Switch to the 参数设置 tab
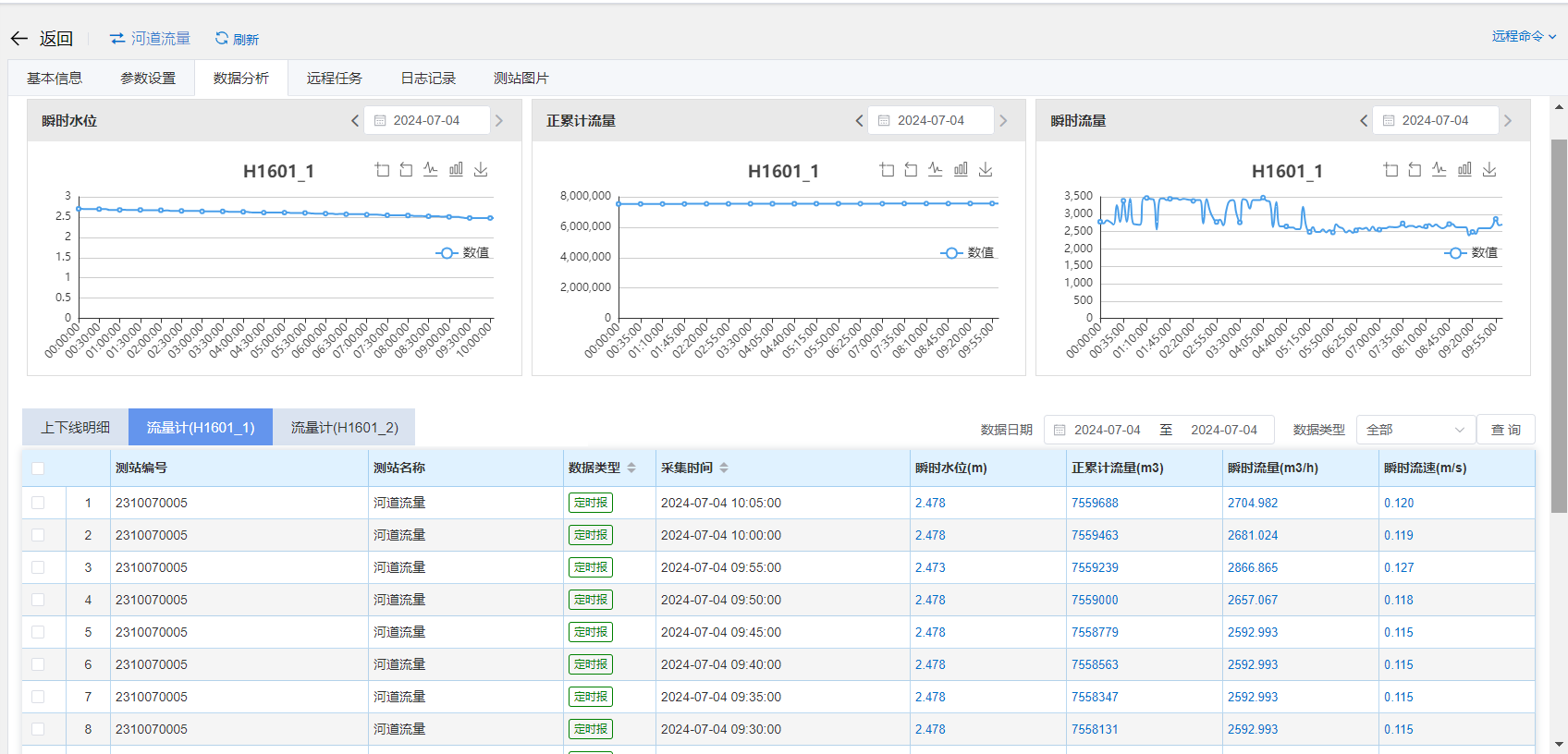Screen dimensions: 1568x754 coord(148,79)
